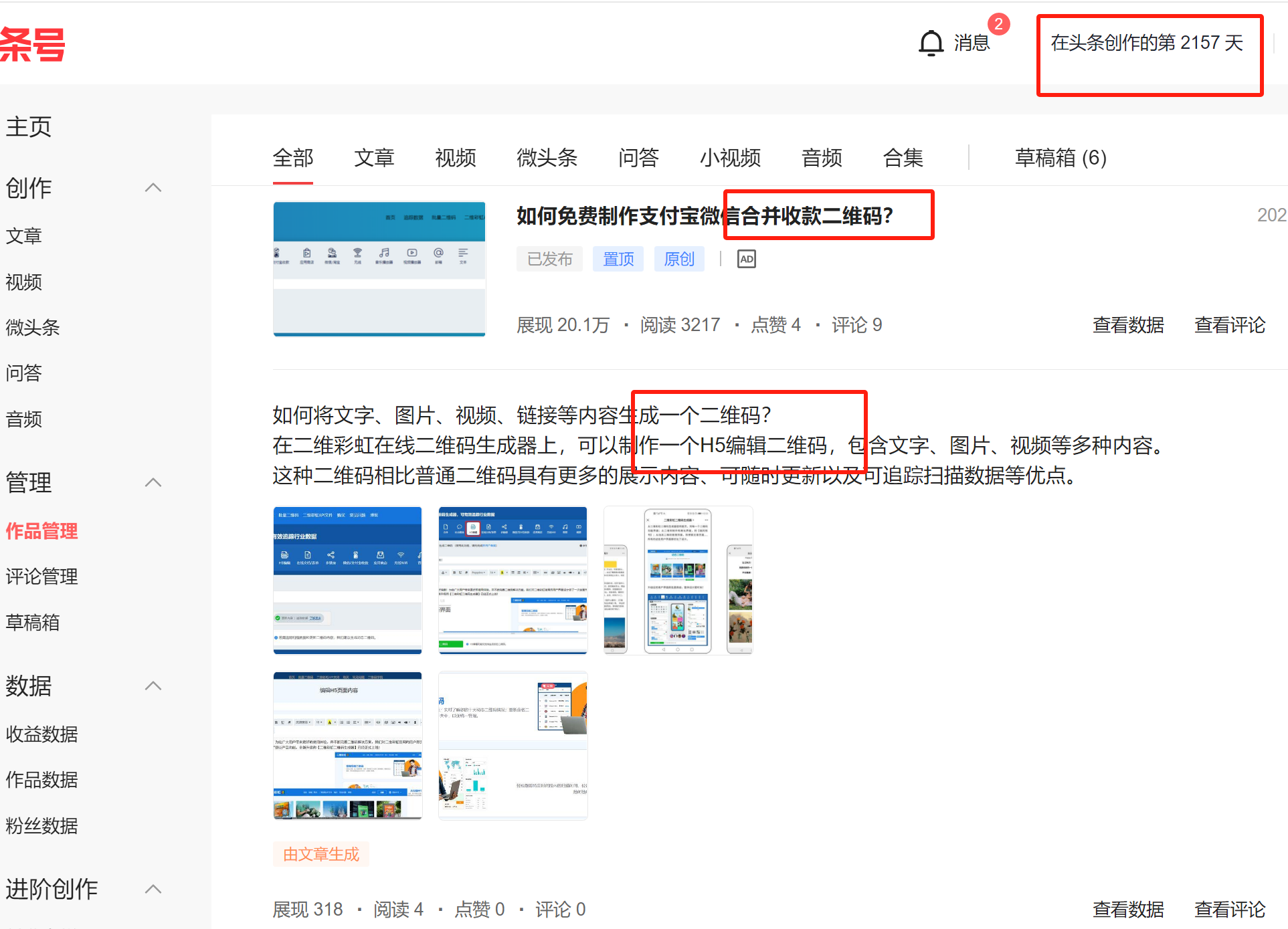The image size is (1288, 929).
Task: Open 问答 under 创作 in sidebar
Action: coord(24,373)
